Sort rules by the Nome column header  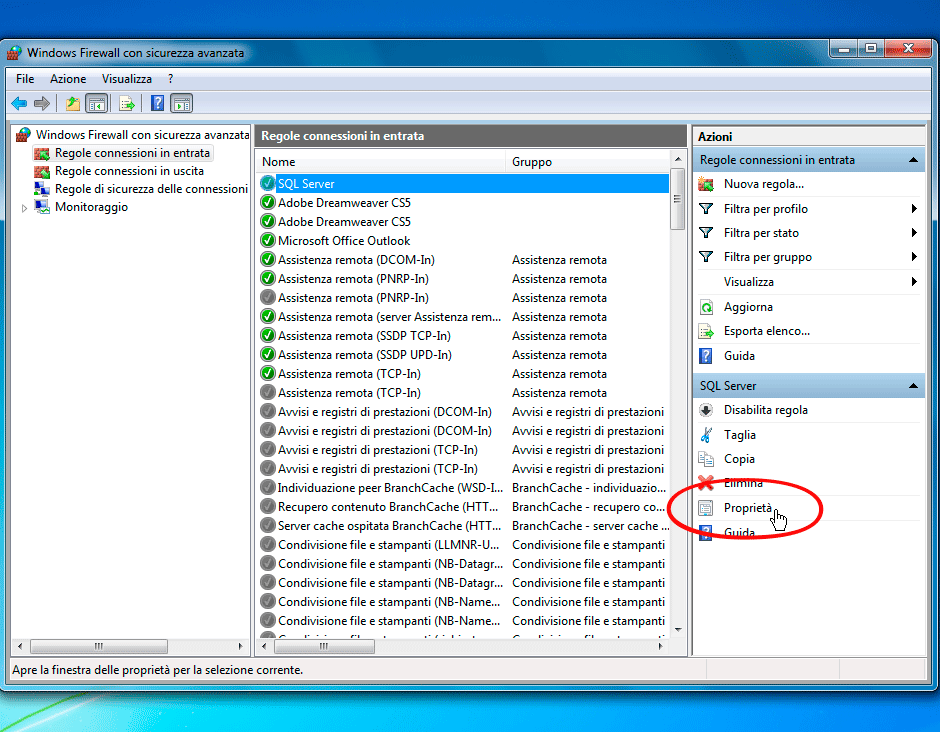pyautogui.click(x=382, y=162)
